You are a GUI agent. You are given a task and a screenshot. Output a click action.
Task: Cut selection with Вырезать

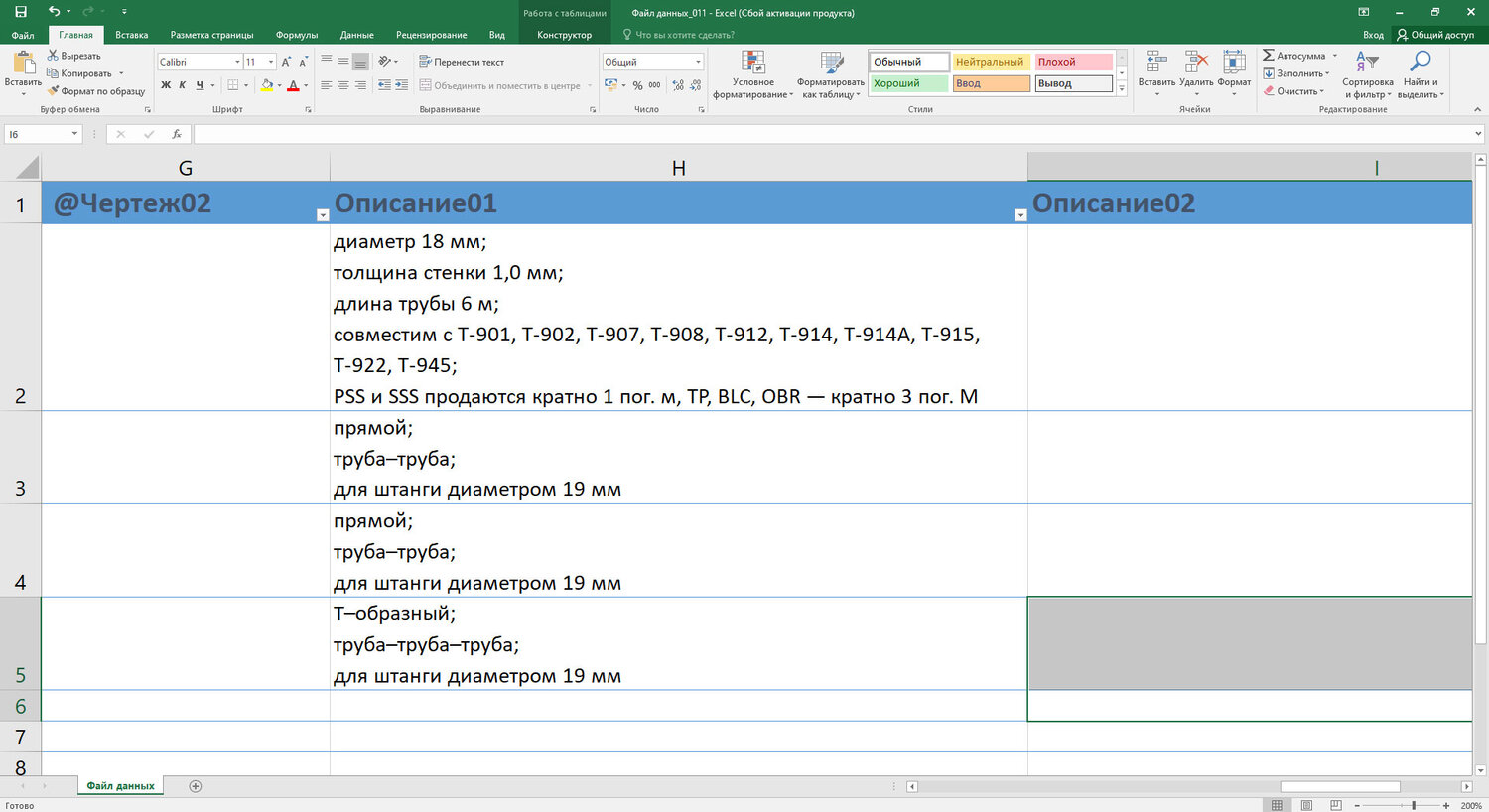click(74, 56)
